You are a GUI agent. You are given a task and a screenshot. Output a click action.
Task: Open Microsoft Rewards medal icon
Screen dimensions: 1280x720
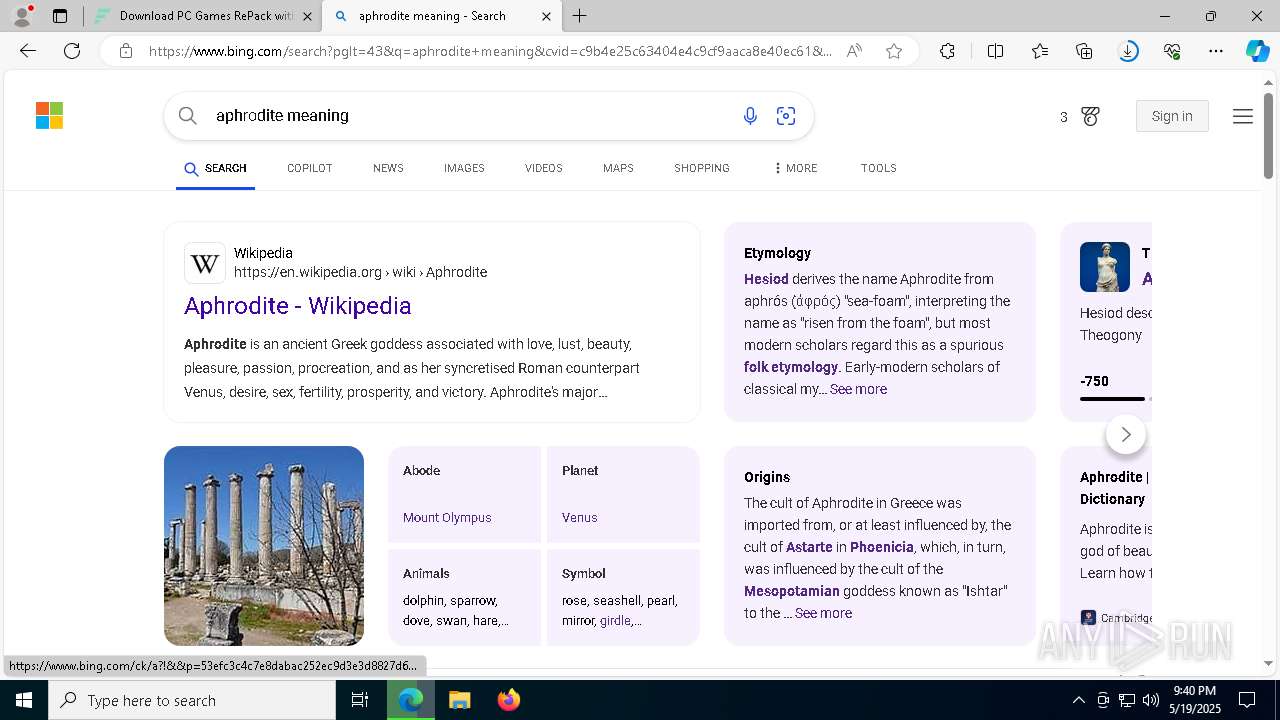tap(1090, 117)
